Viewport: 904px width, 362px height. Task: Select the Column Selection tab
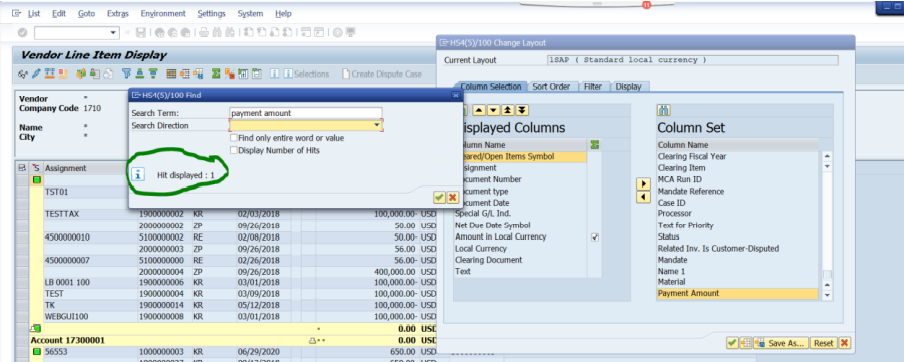pos(490,86)
